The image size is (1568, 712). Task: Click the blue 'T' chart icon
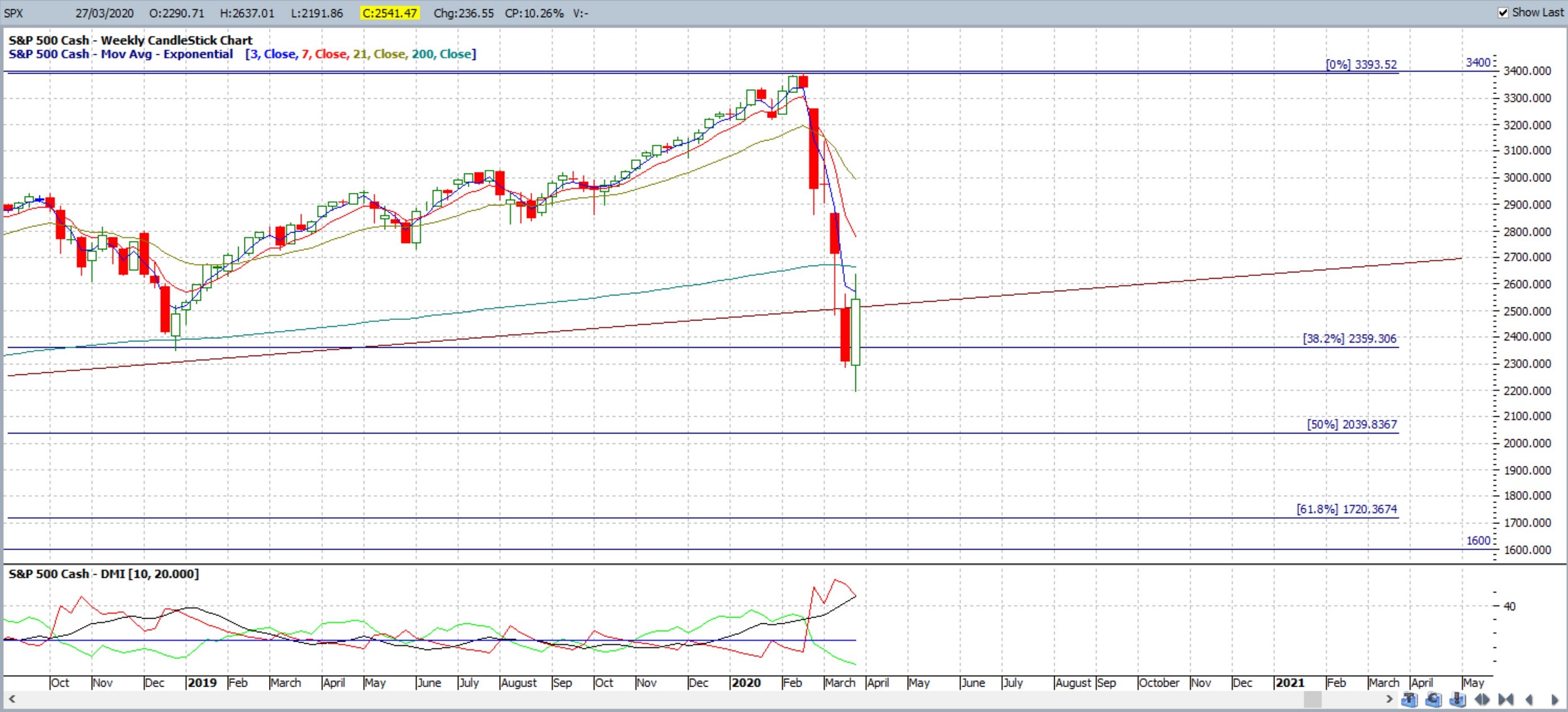(x=1409, y=699)
